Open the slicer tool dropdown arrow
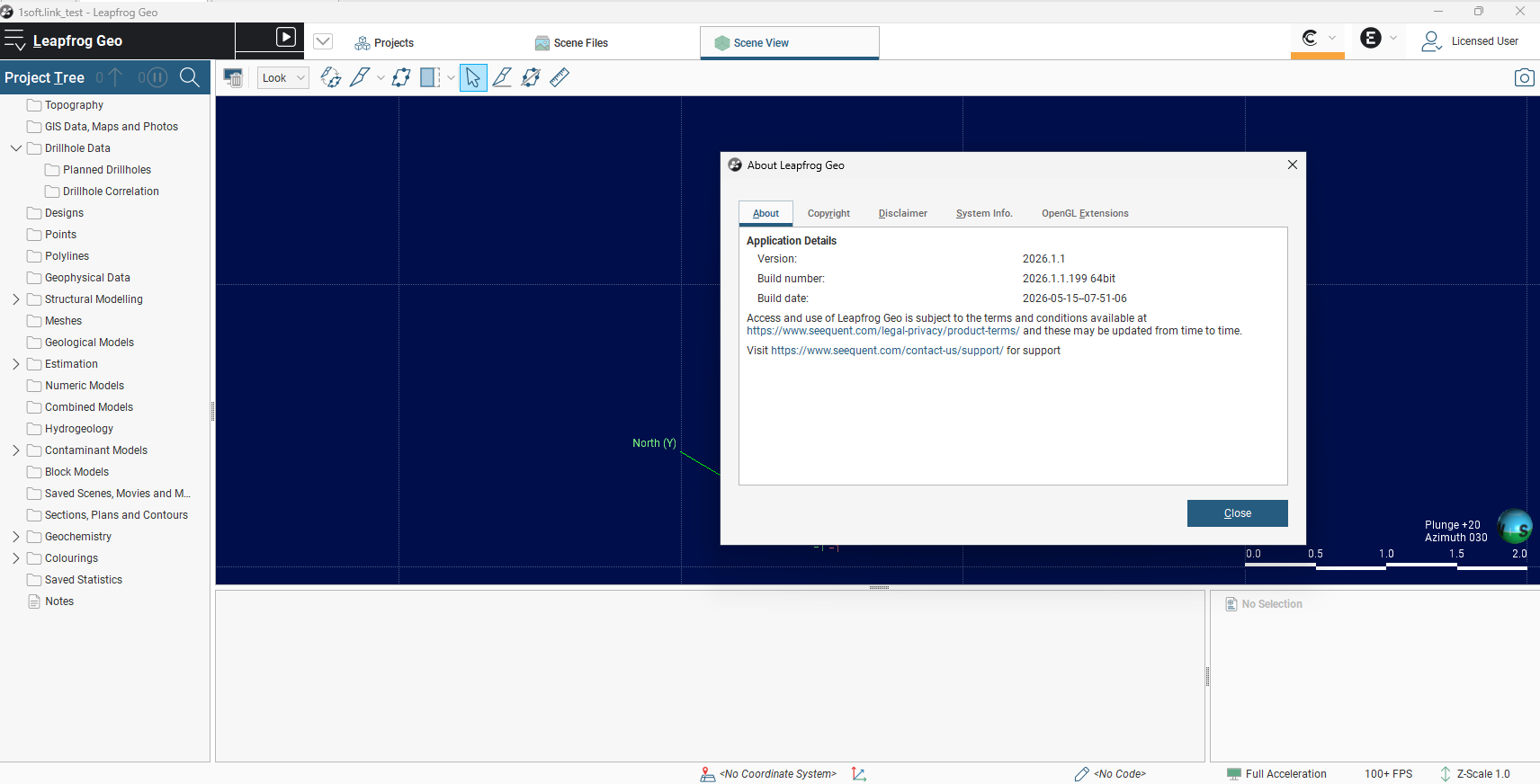The height and width of the screenshot is (784, 1540). click(x=381, y=78)
